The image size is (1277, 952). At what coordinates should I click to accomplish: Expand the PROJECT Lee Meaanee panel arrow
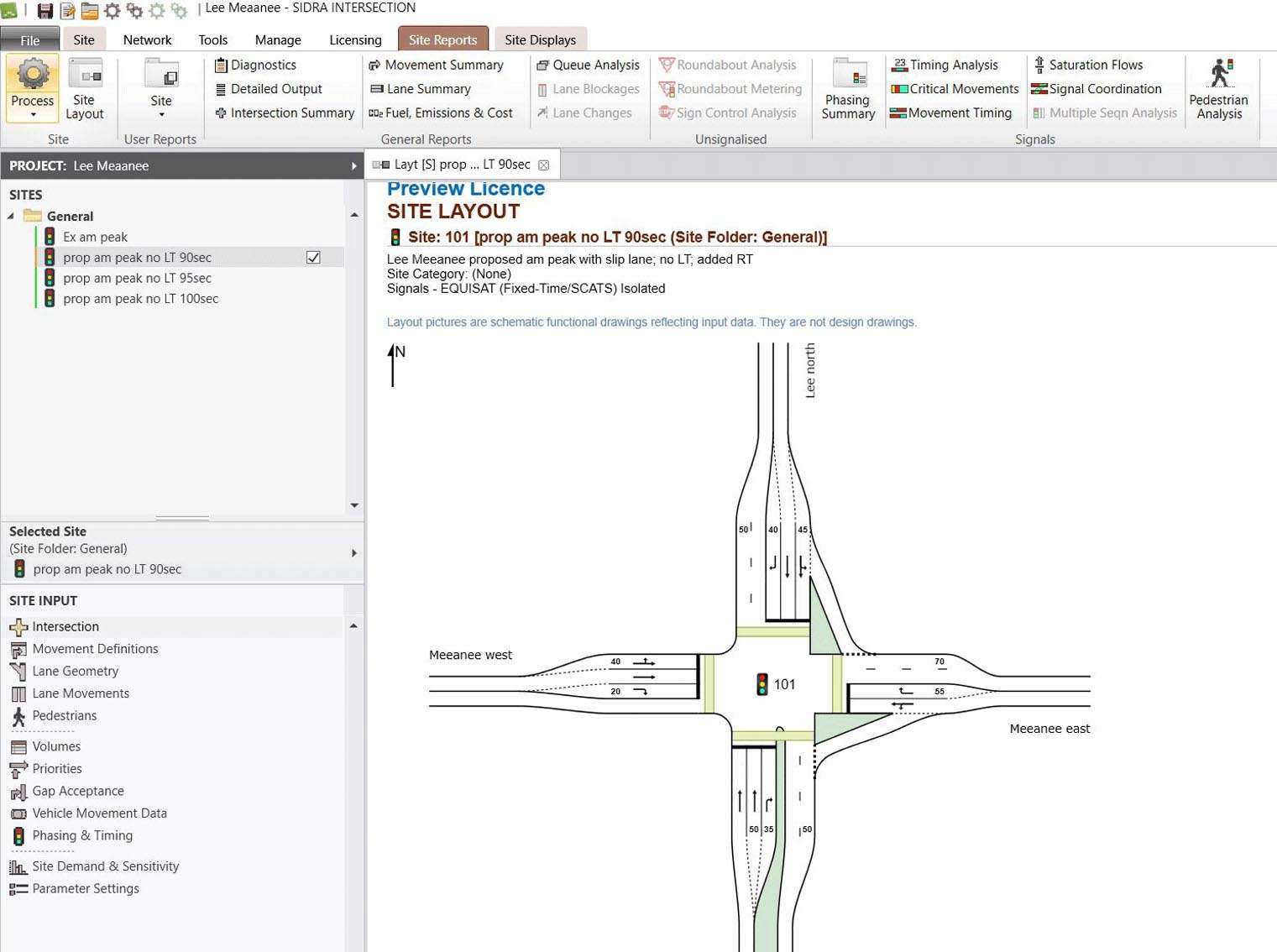point(353,166)
